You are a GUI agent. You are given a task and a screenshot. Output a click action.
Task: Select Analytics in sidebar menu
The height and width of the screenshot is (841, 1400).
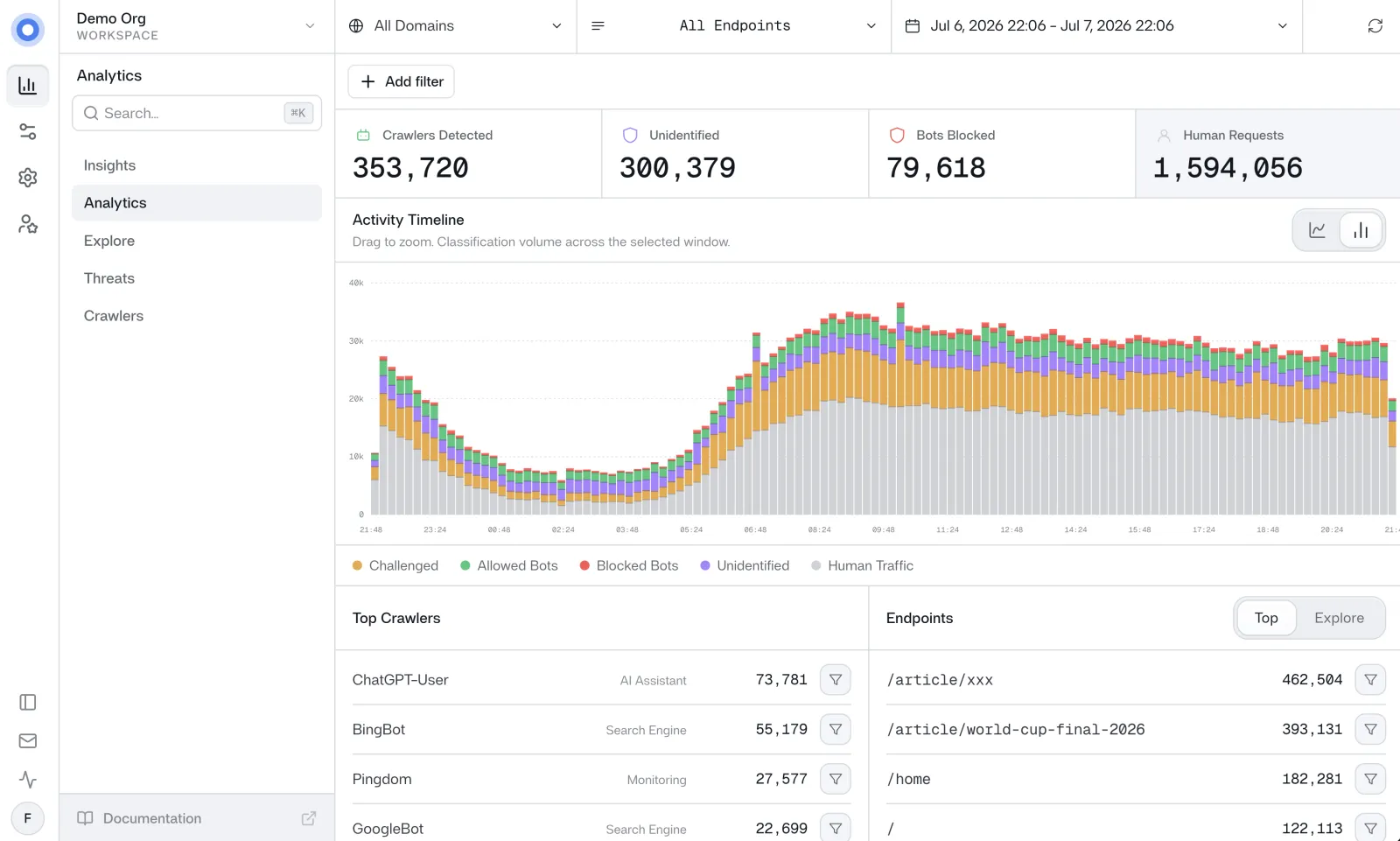tap(197, 203)
